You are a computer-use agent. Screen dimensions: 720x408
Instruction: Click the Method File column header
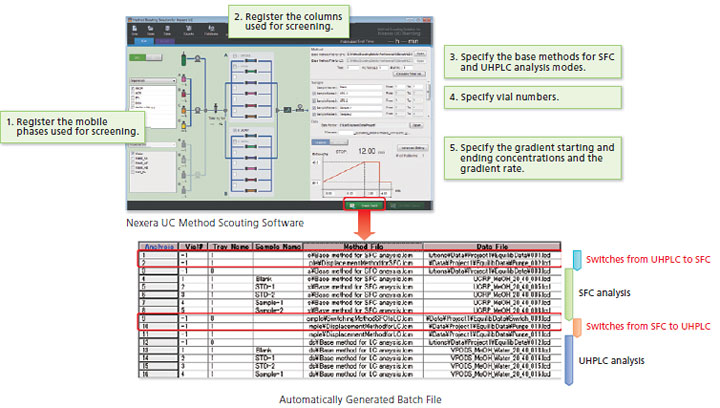coord(363,246)
